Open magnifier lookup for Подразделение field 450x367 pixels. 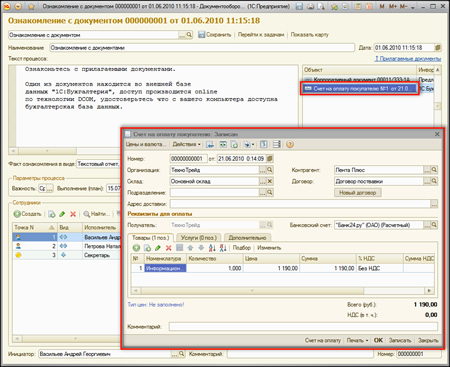tap(270, 193)
